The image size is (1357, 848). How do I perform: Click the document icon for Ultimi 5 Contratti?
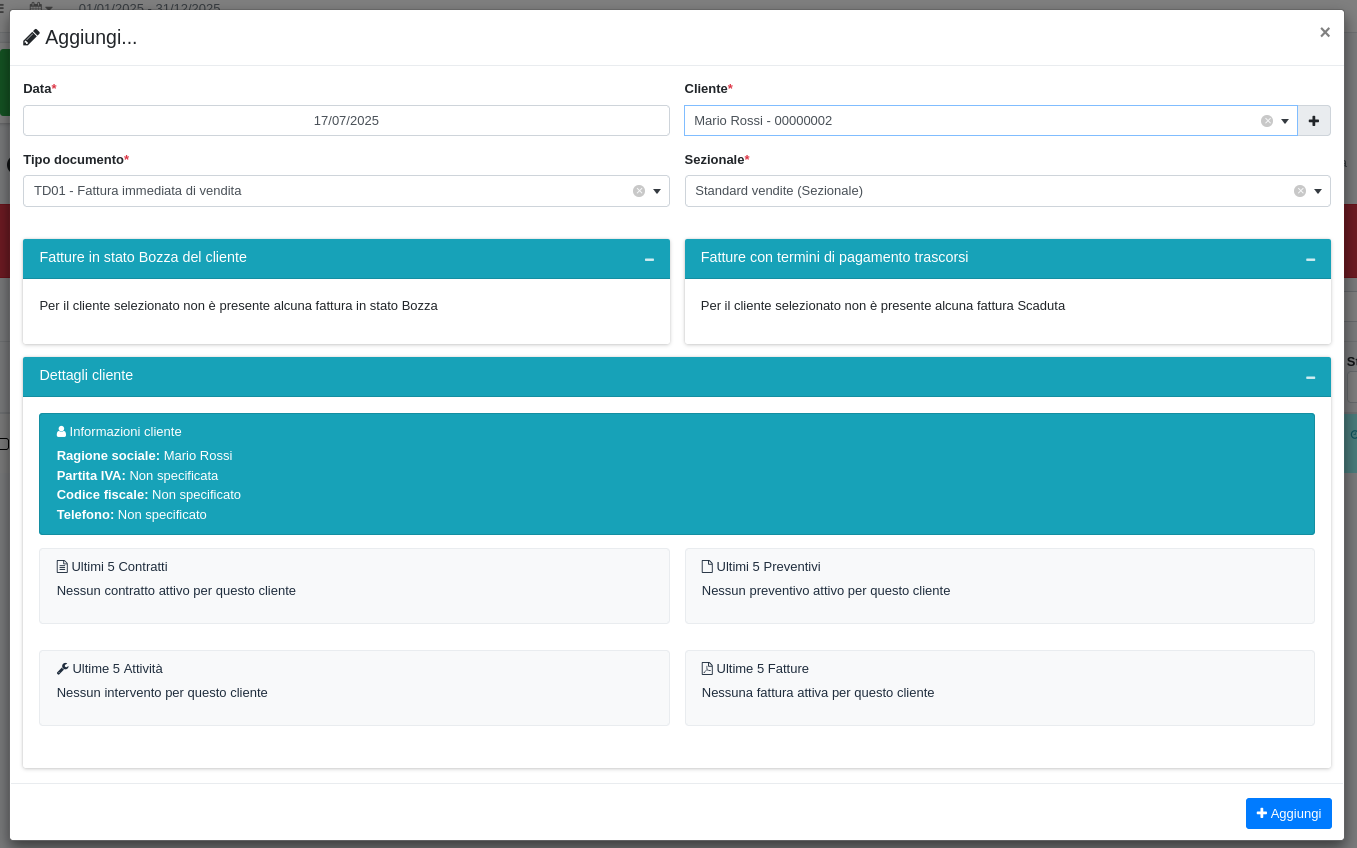pos(62,566)
